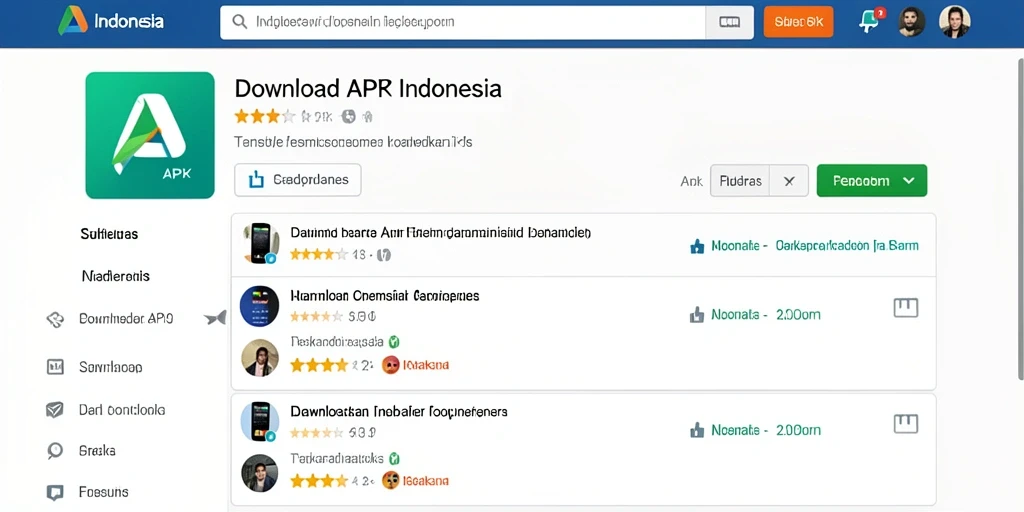The width and height of the screenshot is (1024, 512).
Task: Click the orange header button
Action: (798, 22)
